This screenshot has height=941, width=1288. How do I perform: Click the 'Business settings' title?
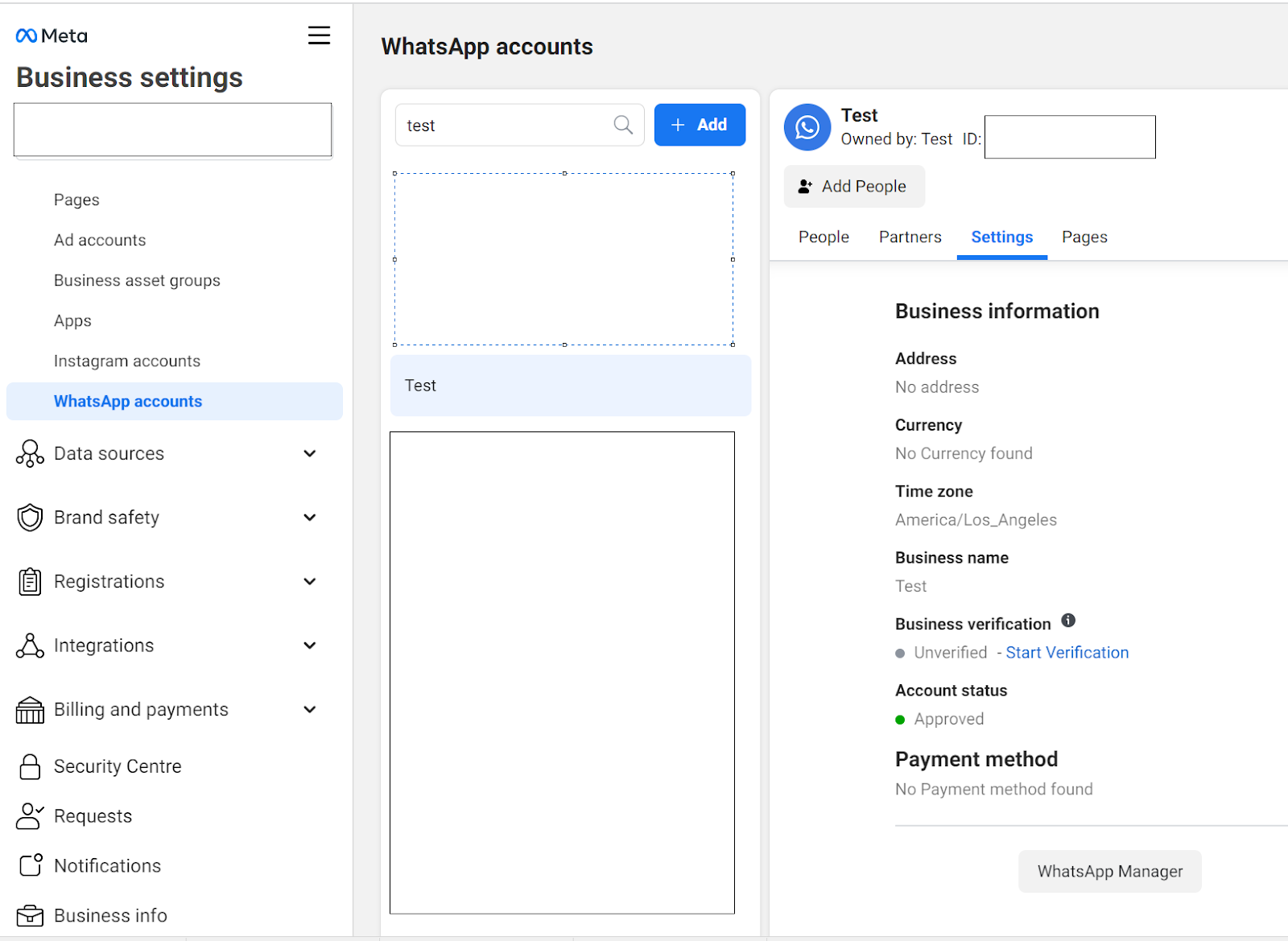pyautogui.click(x=130, y=77)
